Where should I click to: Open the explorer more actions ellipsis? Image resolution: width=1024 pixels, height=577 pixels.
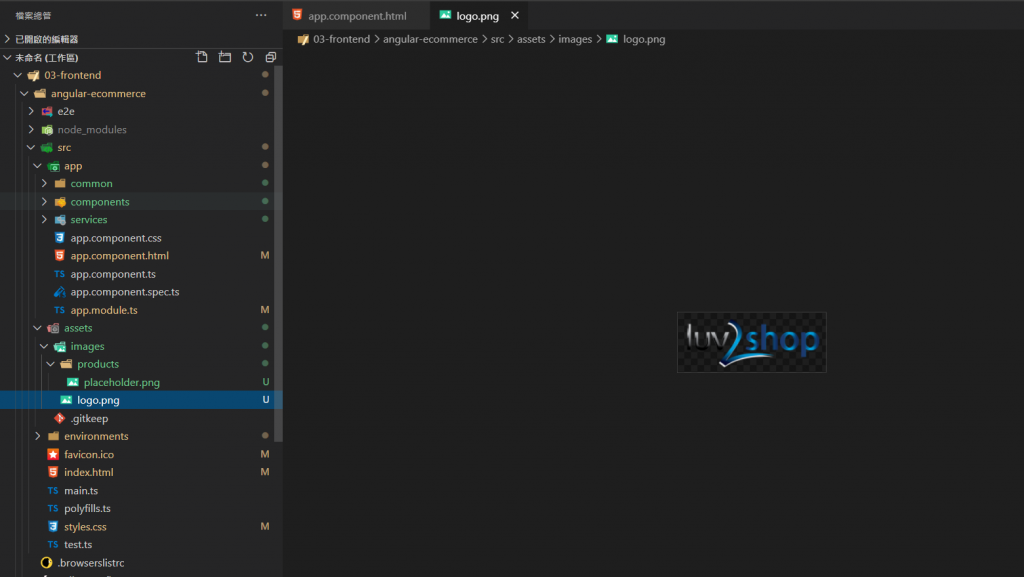click(x=261, y=15)
